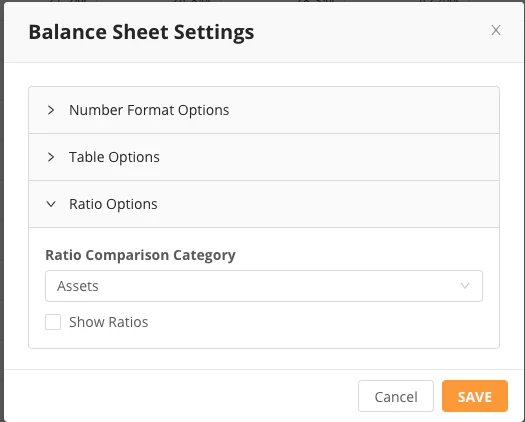Collapse the Ratio Options section
Viewport: 525px width, 422px height.
(x=264, y=204)
